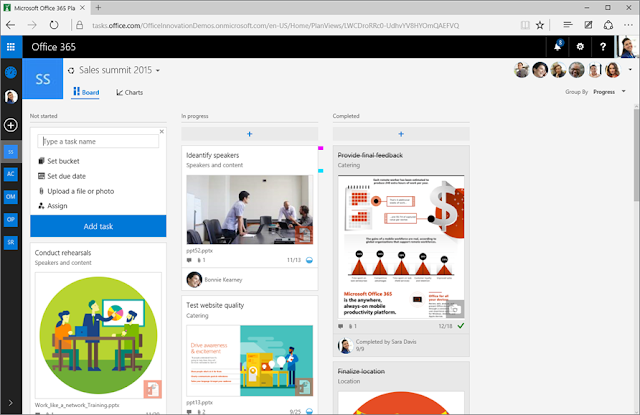Click the Add task button
This screenshot has height=415, width=640.
point(98,226)
